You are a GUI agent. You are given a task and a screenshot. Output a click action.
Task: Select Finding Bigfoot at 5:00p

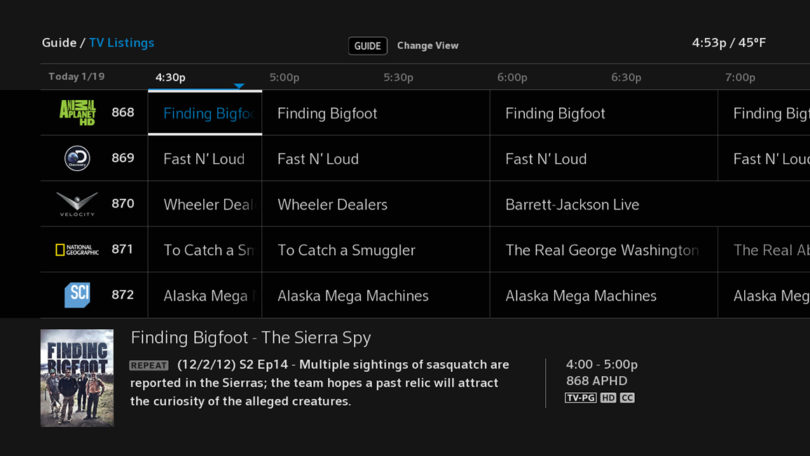(376, 113)
